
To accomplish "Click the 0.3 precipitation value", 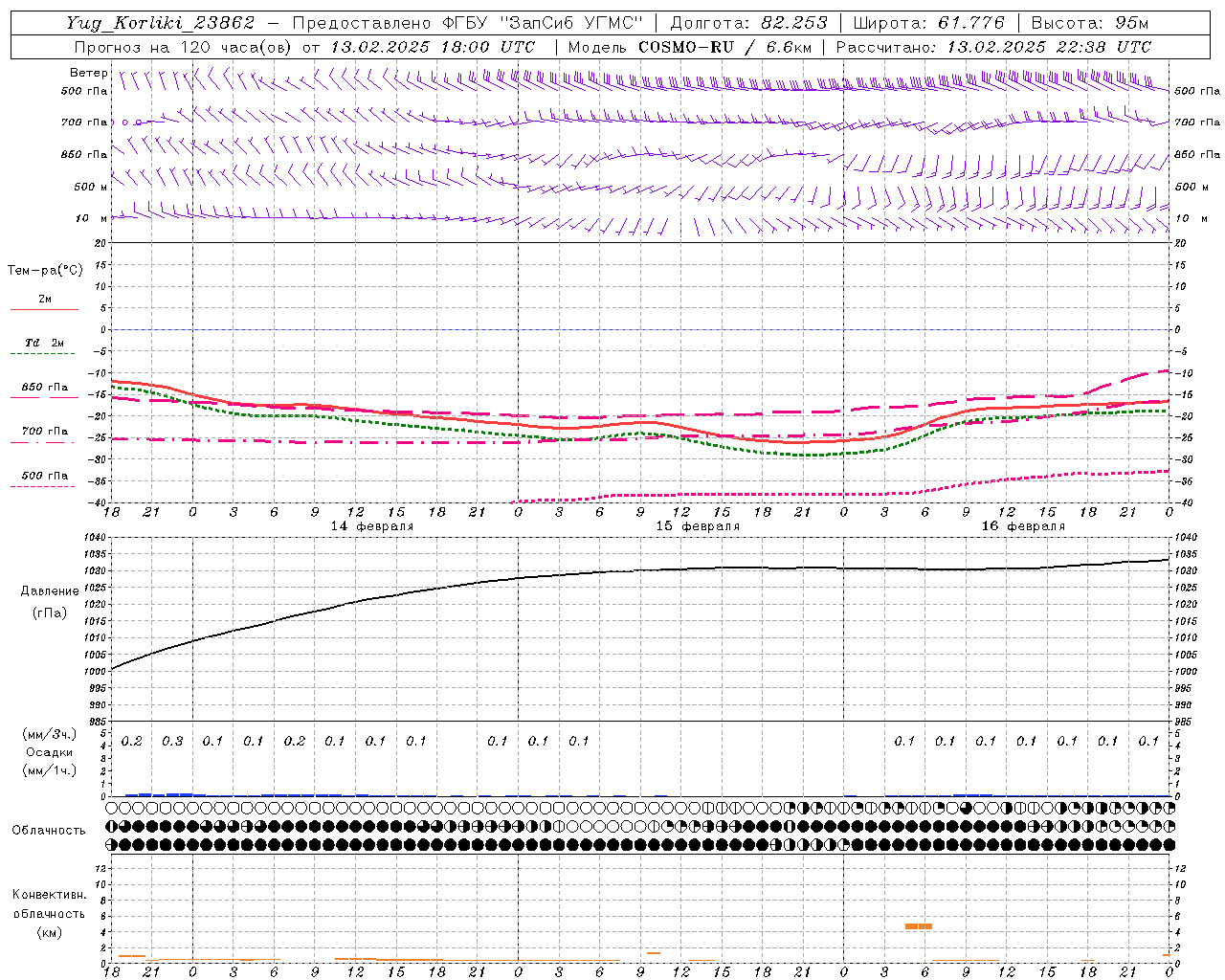I will (x=172, y=742).
